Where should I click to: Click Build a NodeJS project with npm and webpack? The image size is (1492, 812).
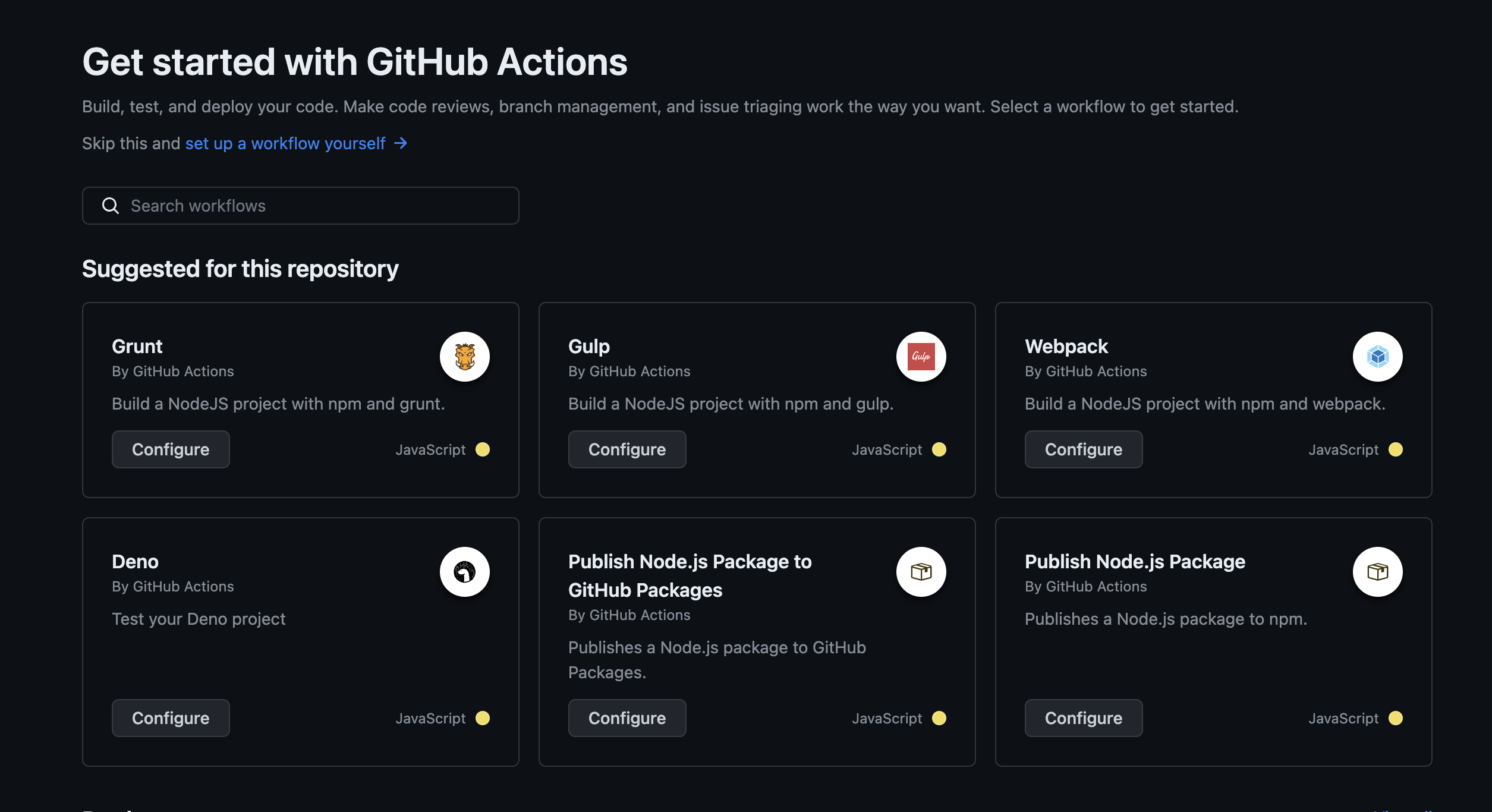coord(1205,404)
